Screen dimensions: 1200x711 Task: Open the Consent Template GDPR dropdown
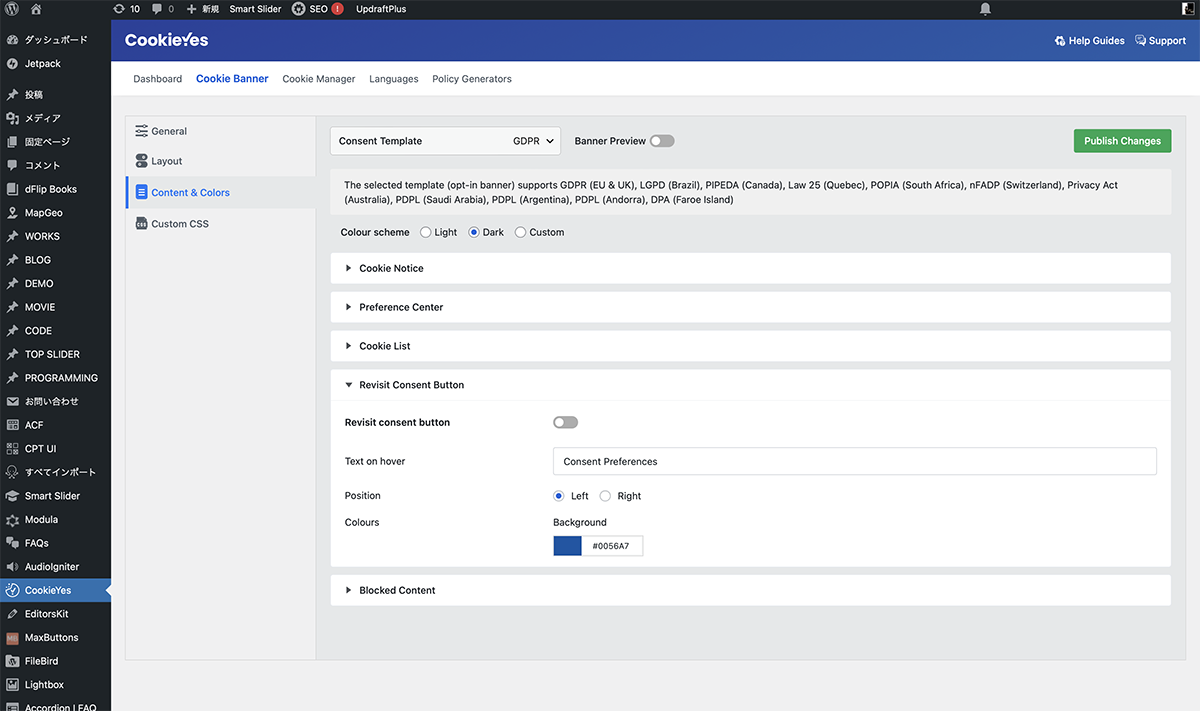[445, 141]
